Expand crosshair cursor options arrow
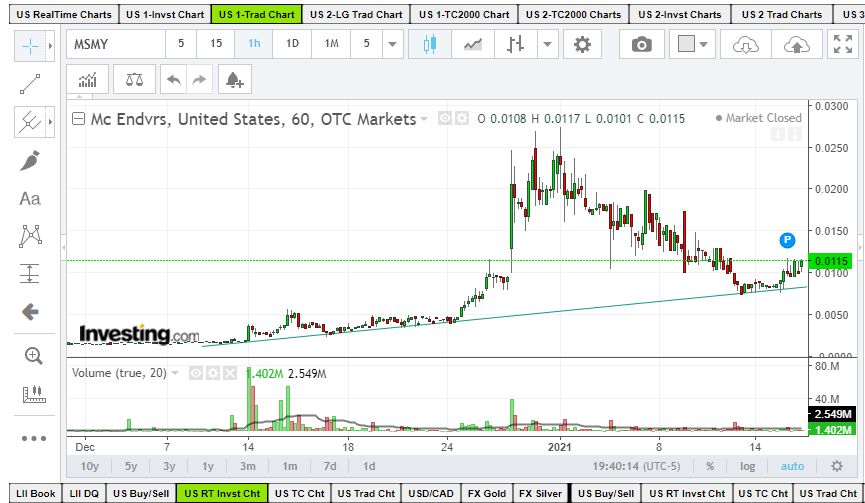 (51, 46)
